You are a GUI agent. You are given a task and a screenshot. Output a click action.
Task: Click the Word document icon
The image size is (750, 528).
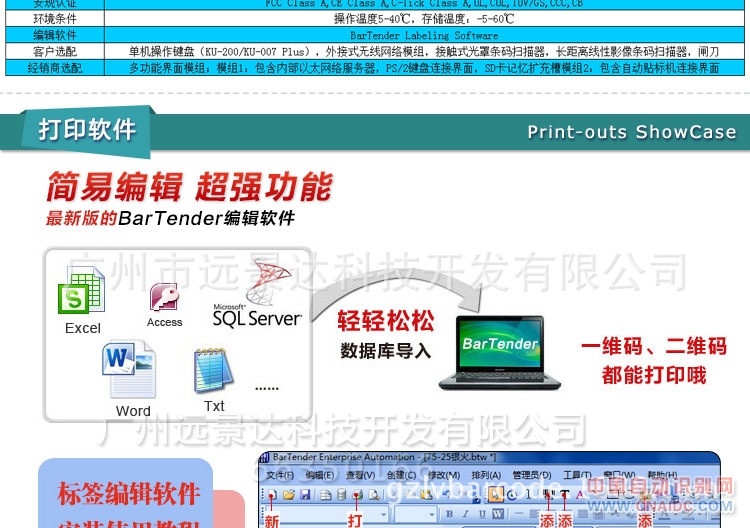click(x=129, y=369)
